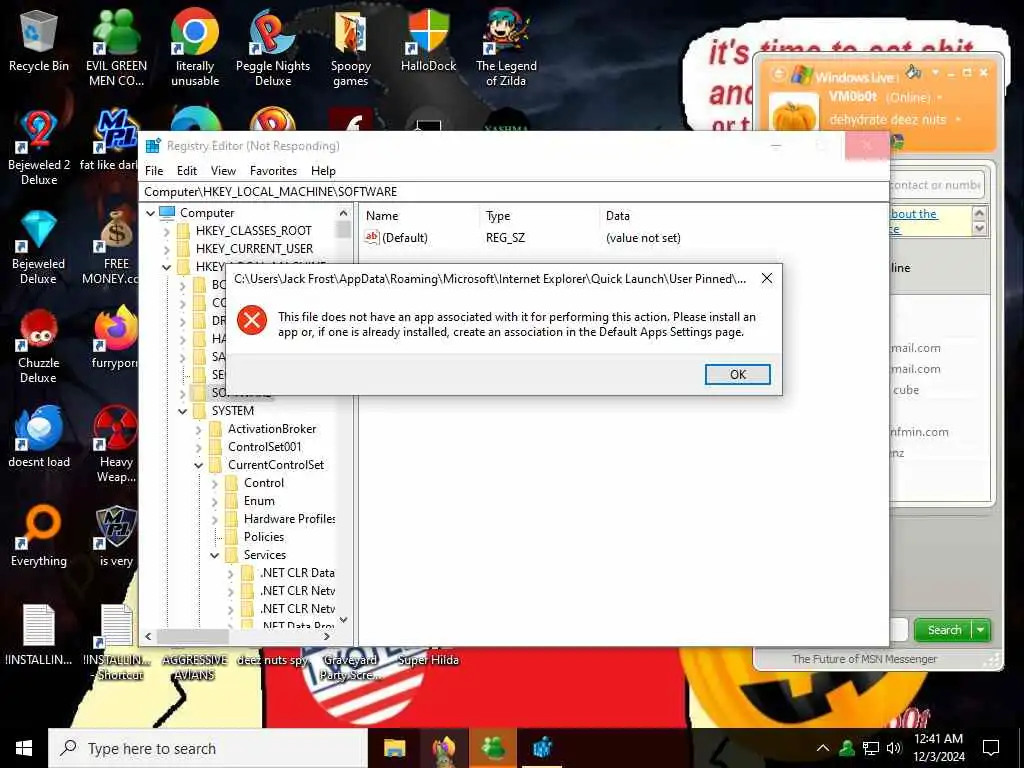
Task: Launch Bejeweled 2 Deluxe from the desktop
Action: [x=39, y=148]
